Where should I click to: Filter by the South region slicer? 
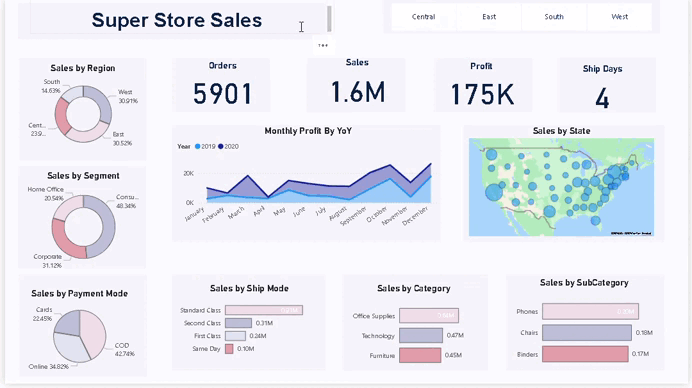pyautogui.click(x=554, y=17)
